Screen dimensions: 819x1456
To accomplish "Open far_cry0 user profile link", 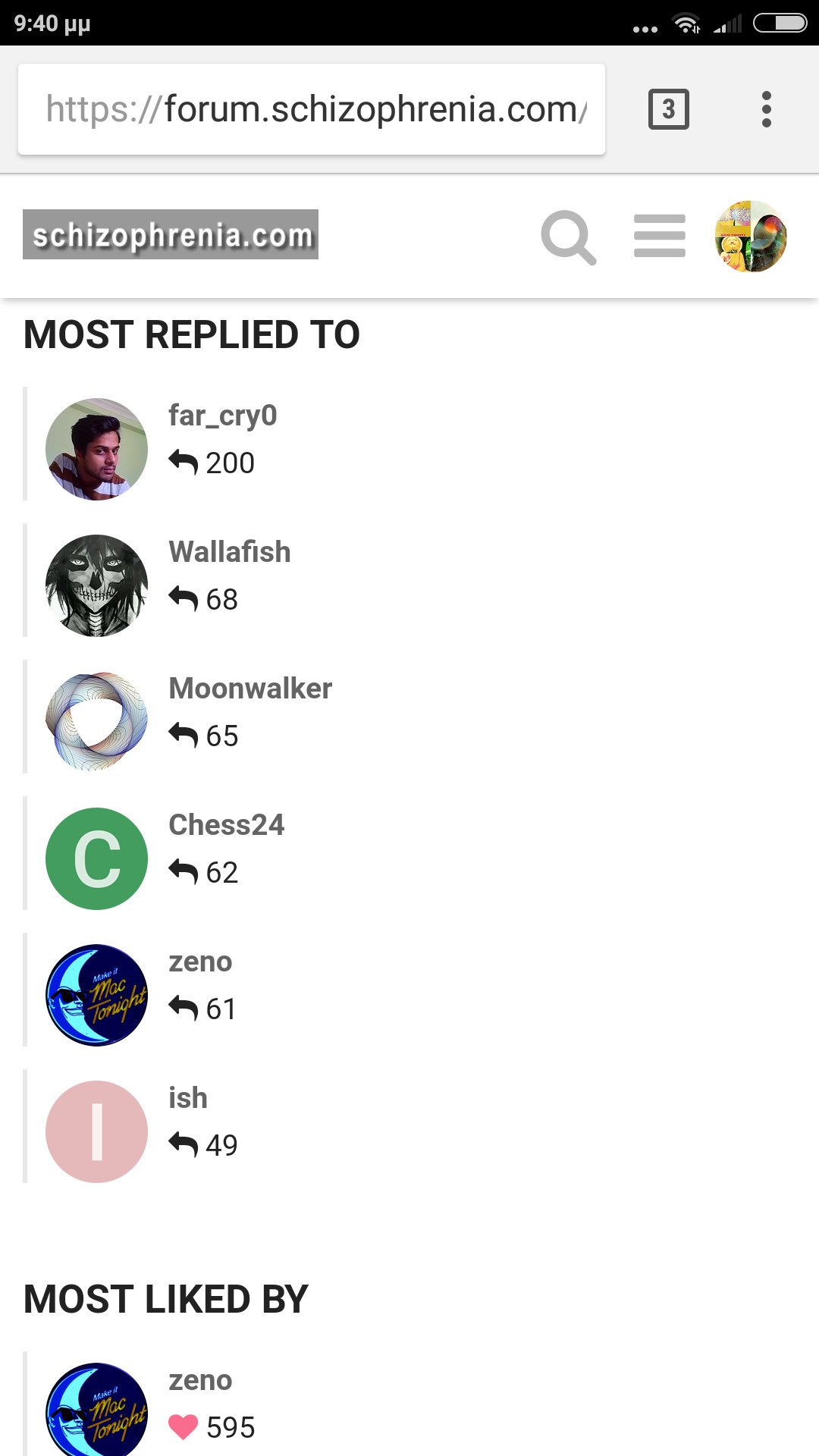I will click(x=223, y=416).
